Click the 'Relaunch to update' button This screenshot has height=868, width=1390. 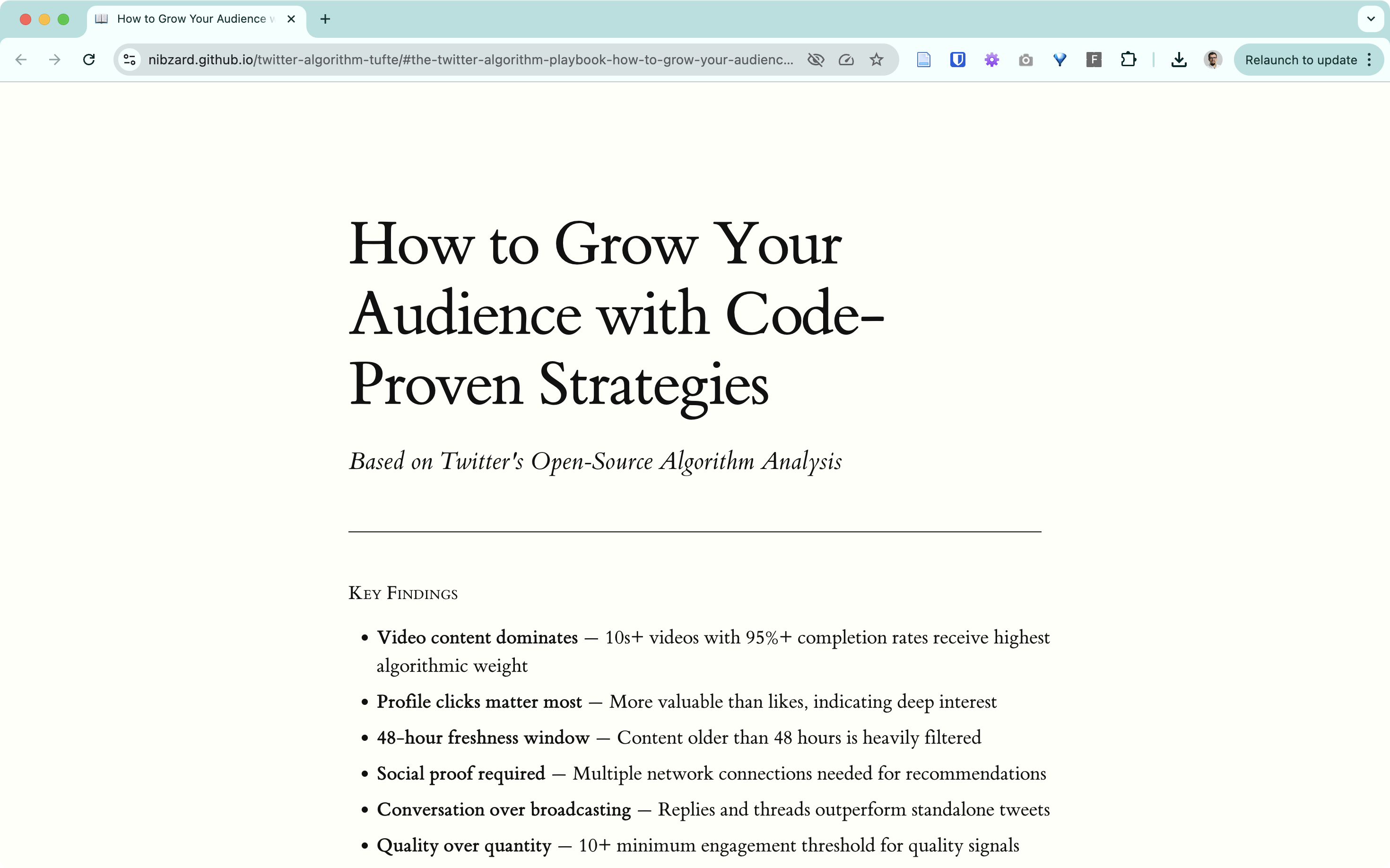tap(1302, 59)
